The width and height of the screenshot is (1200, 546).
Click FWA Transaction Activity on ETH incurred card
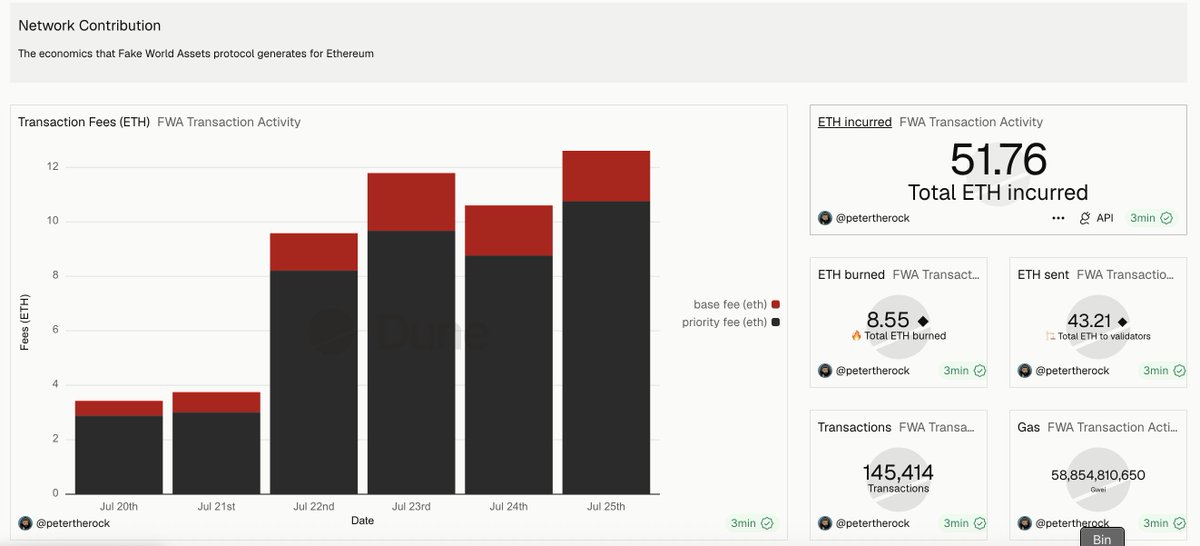971,122
